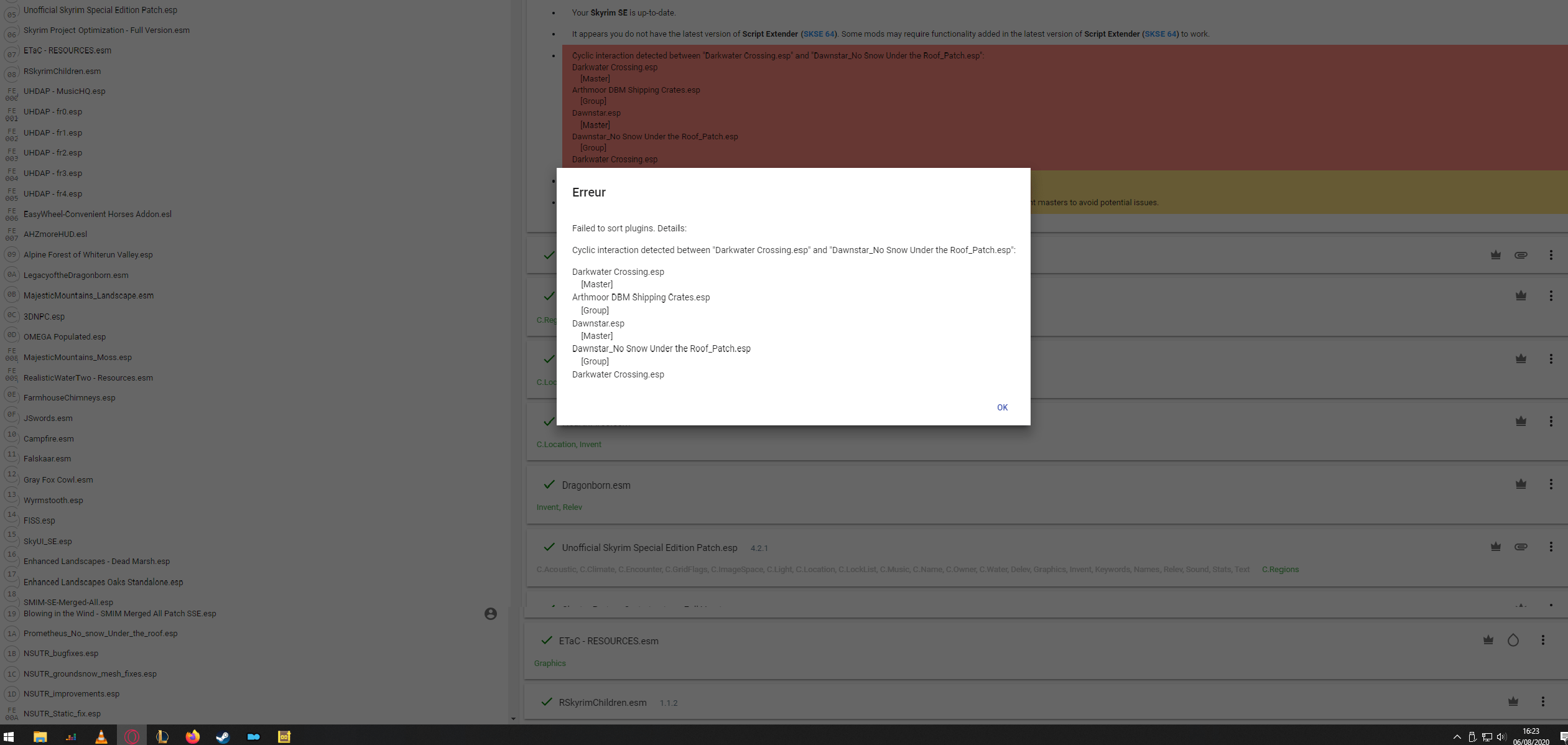The width and height of the screenshot is (1568, 745).
Task: Click the water-drop clean icon on ETaC - RESOURCES.esm
Action: pos(1513,640)
